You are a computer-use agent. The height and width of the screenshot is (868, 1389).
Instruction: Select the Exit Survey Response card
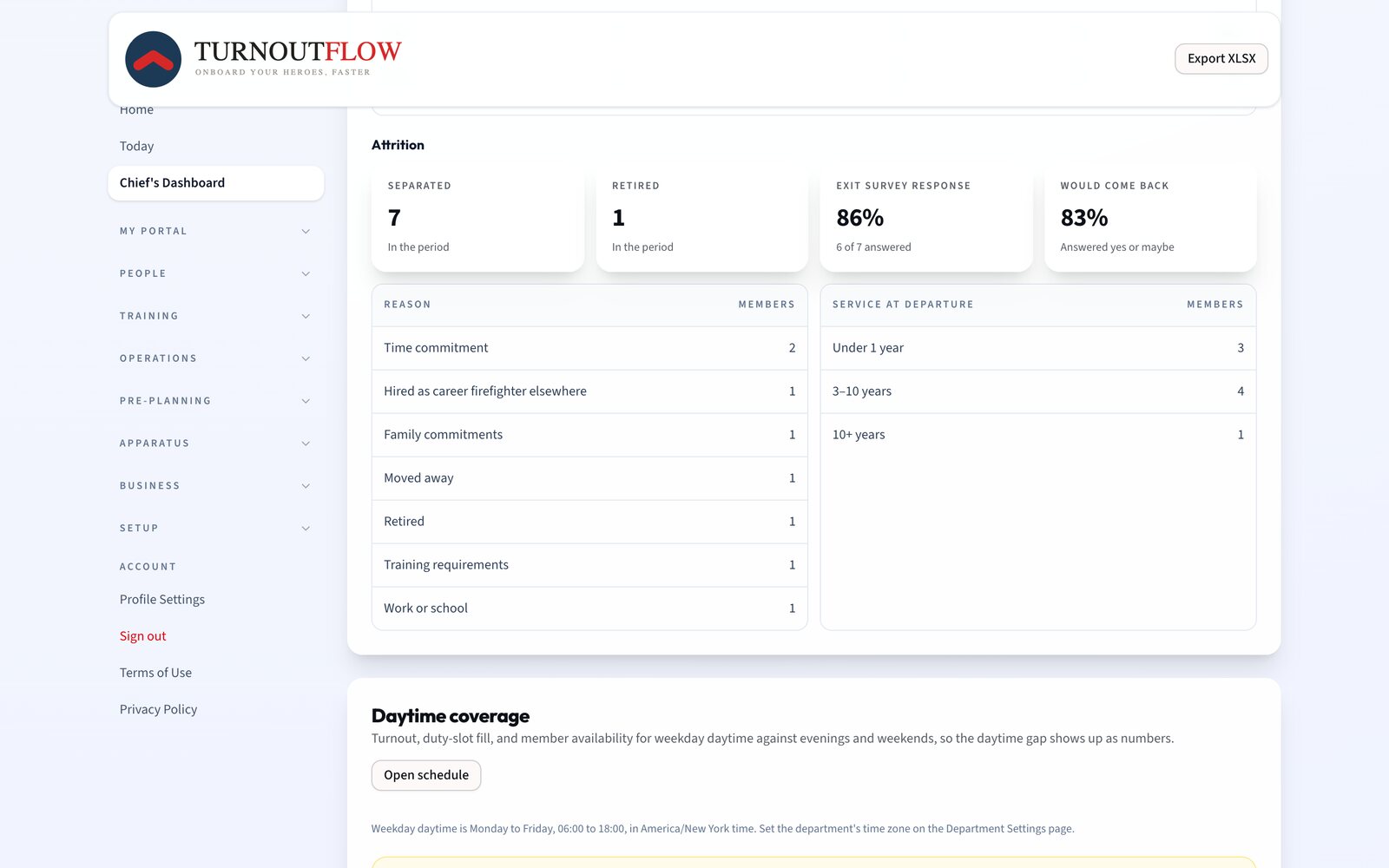926,218
